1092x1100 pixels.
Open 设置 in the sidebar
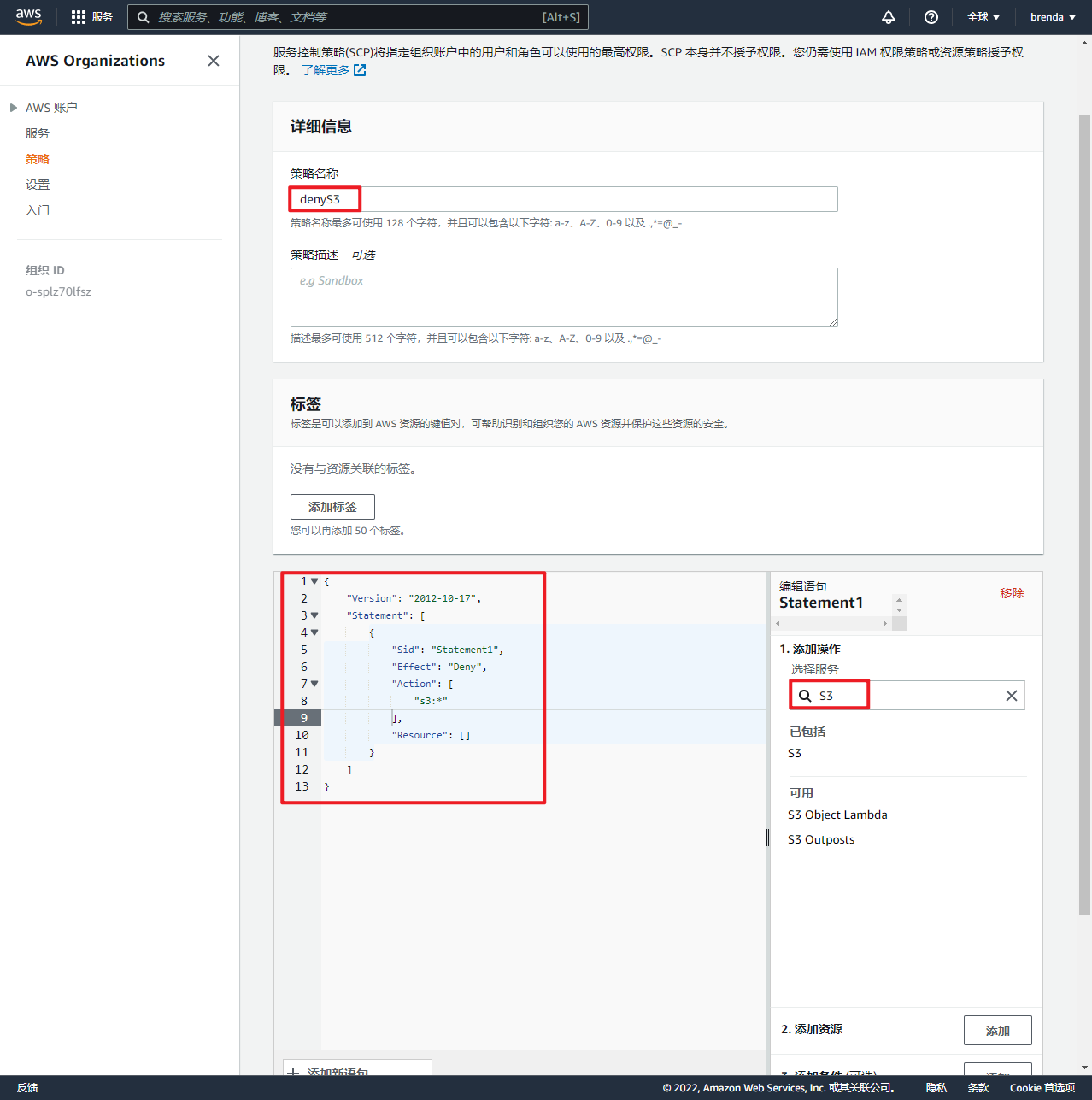(x=38, y=185)
